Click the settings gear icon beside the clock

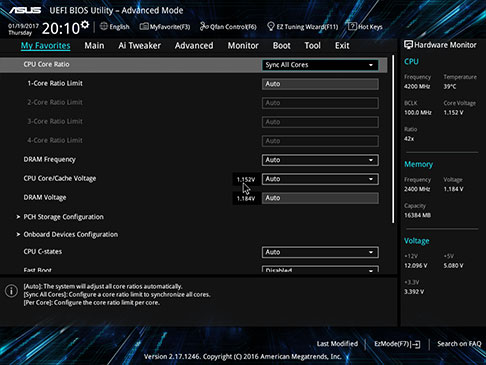(x=85, y=24)
